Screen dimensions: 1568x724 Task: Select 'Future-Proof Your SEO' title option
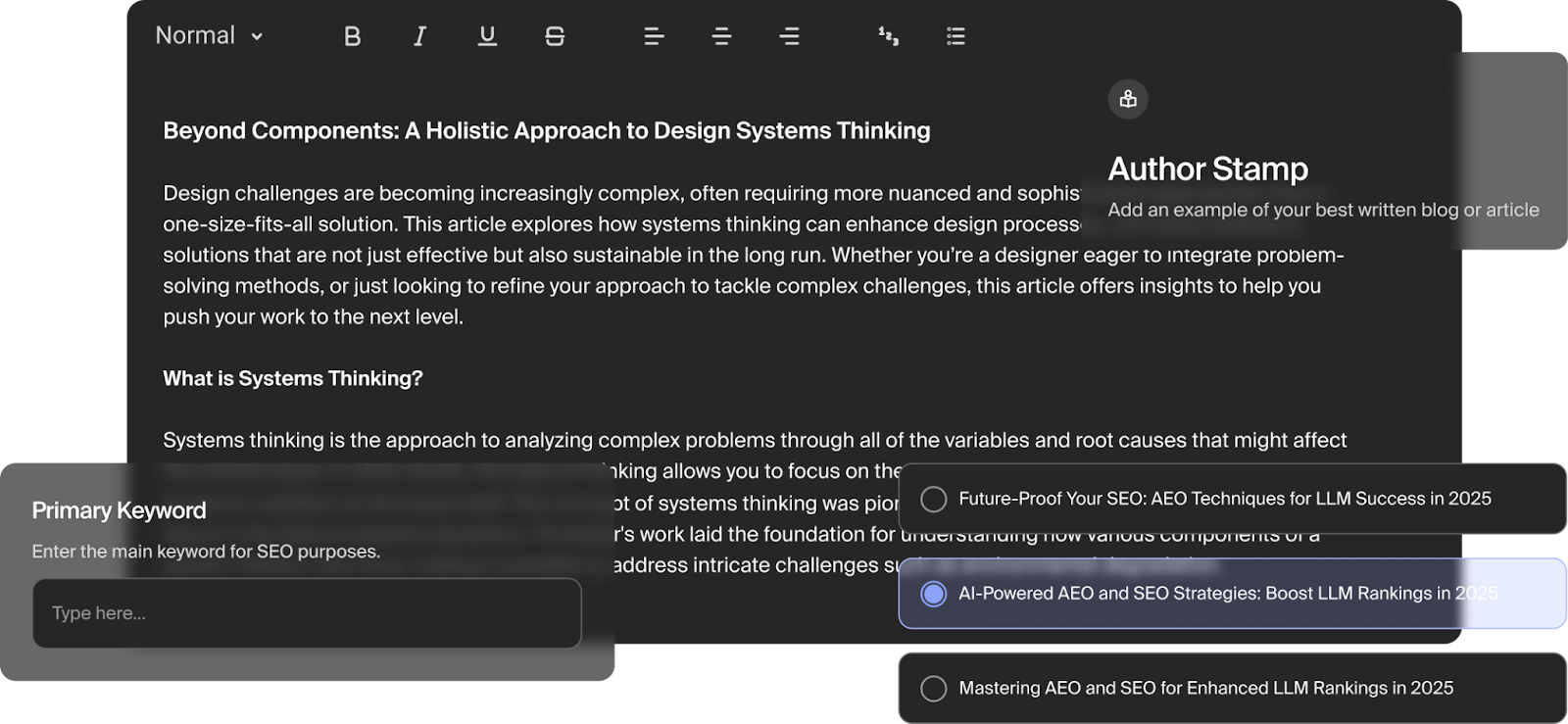coord(934,499)
